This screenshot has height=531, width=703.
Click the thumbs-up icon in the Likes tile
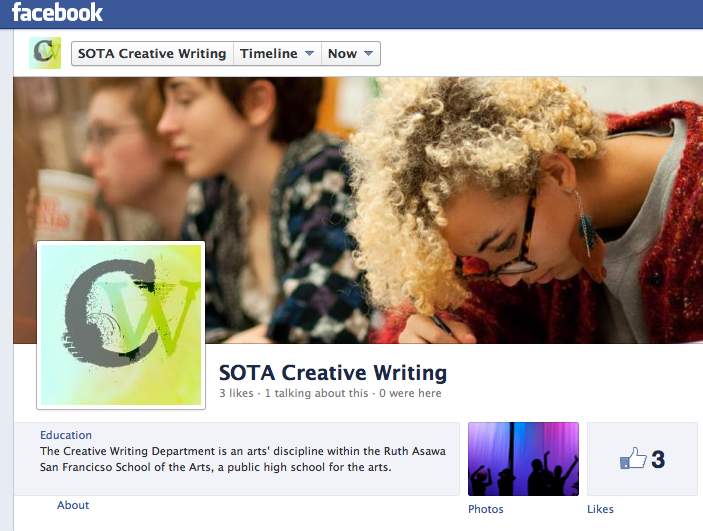[x=633, y=459]
